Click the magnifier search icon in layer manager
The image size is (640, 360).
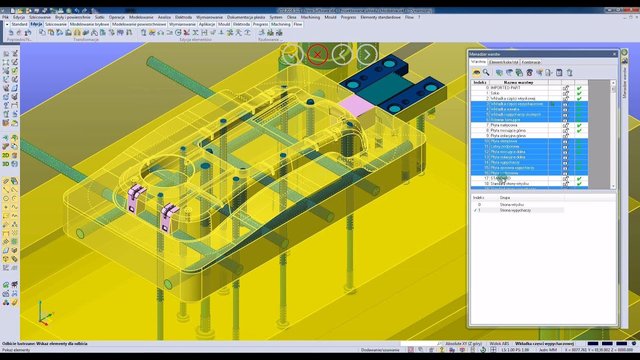coord(486,72)
